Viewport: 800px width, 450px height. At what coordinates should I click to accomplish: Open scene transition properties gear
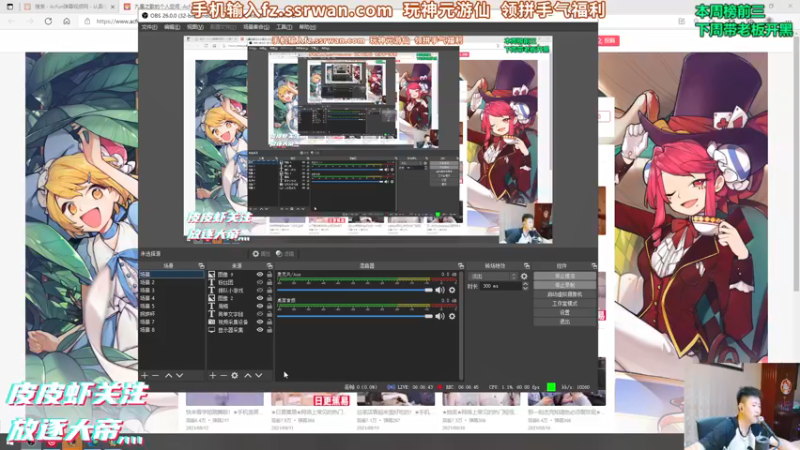[x=524, y=277]
